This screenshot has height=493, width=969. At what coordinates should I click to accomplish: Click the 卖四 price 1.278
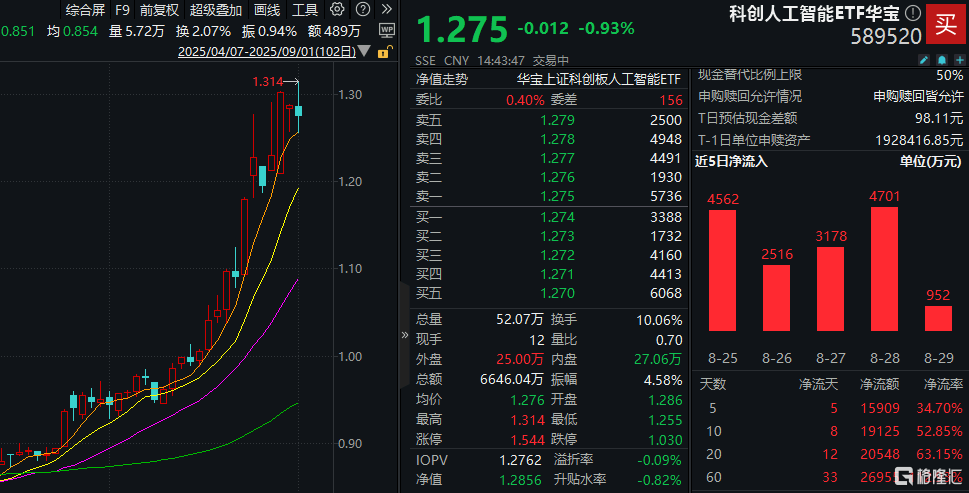[557, 139]
